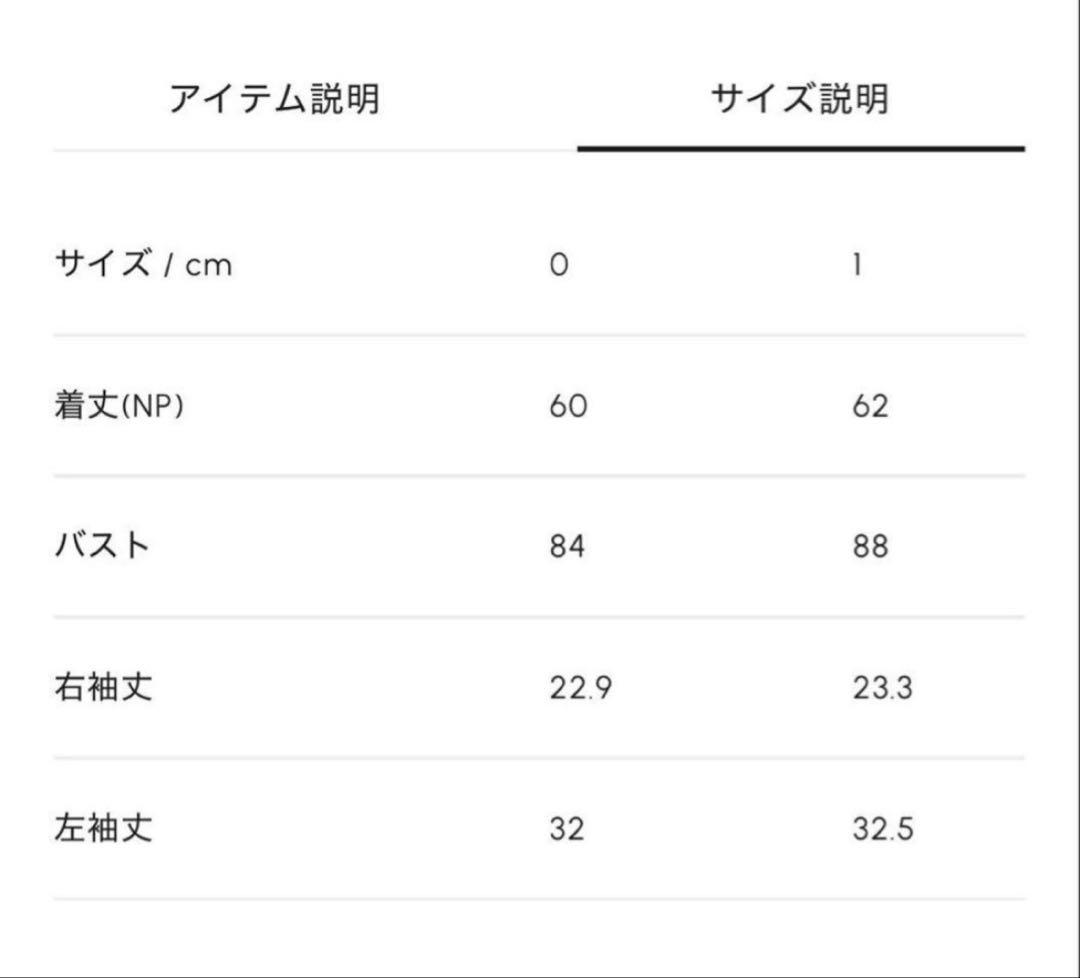Click the サイズ / cm row label
This screenshot has height=978, width=1080.
(143, 264)
